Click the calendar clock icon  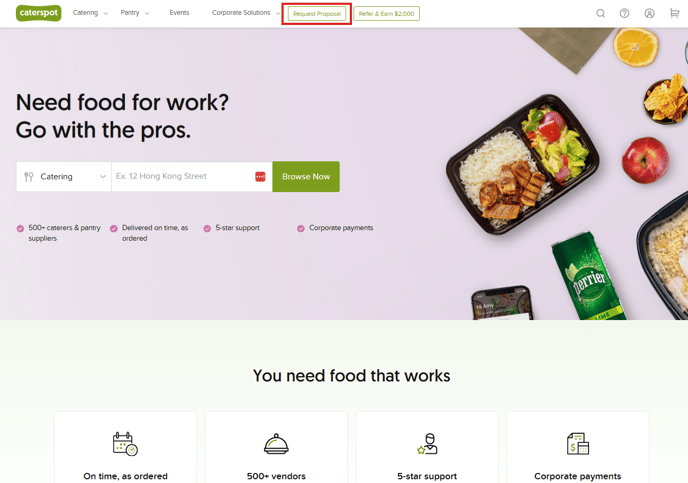[x=125, y=444]
